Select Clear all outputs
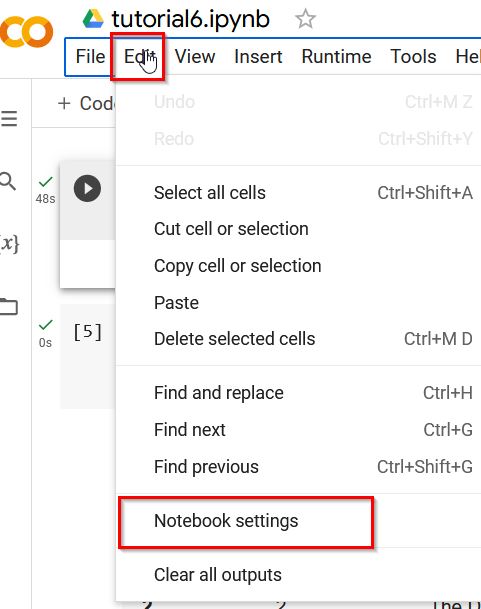 298,575
